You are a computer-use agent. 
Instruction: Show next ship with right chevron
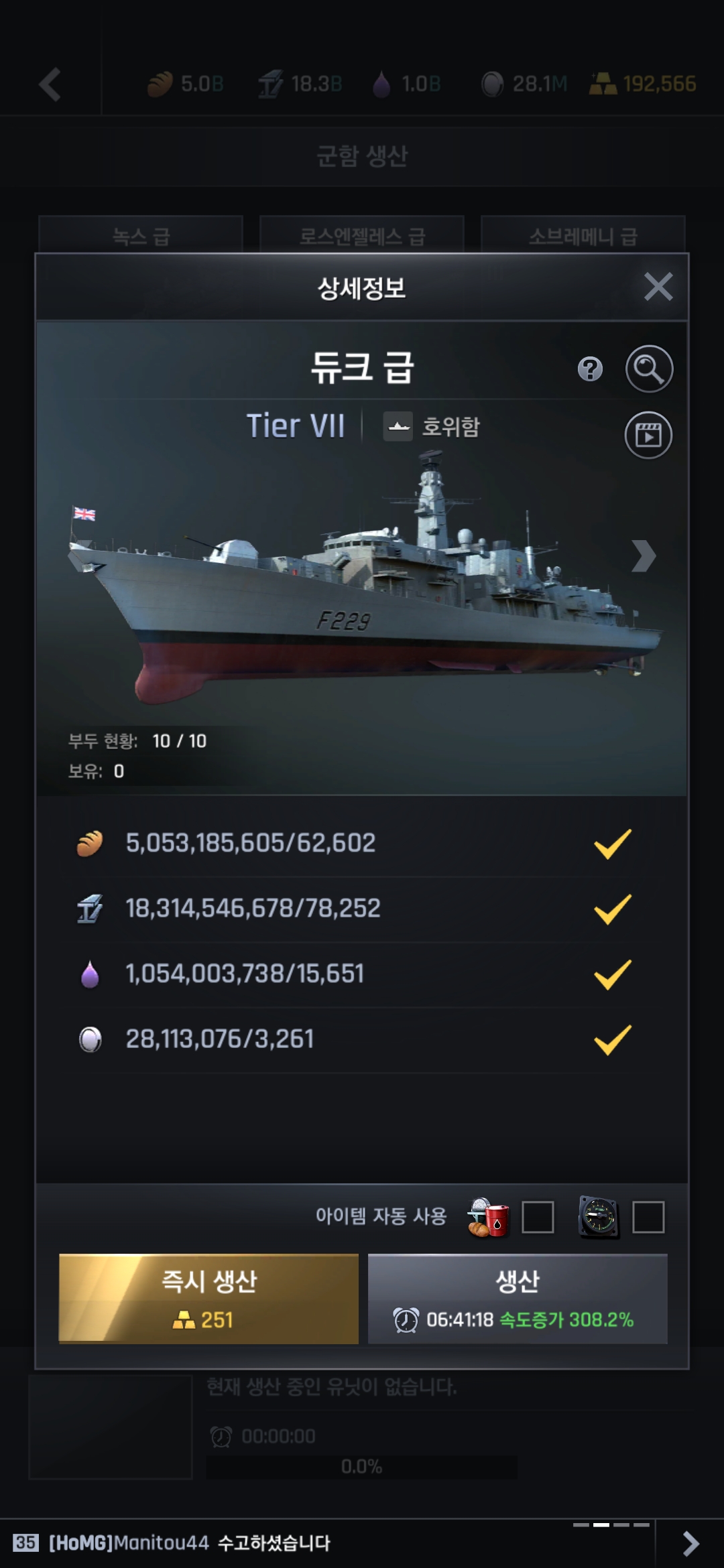click(x=643, y=556)
